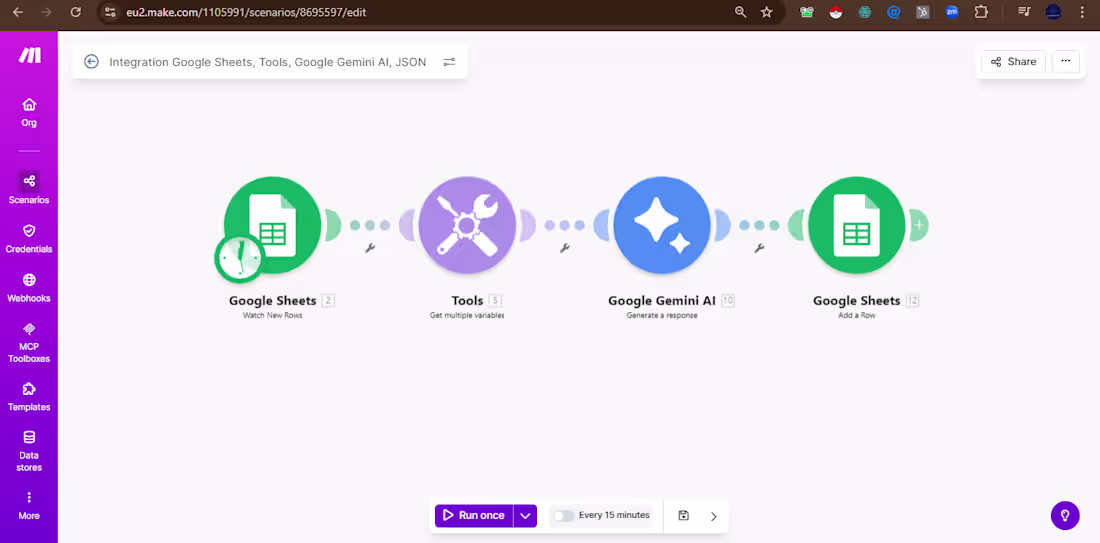
Task: Open the three-dot options menu
Action: click(x=1066, y=61)
